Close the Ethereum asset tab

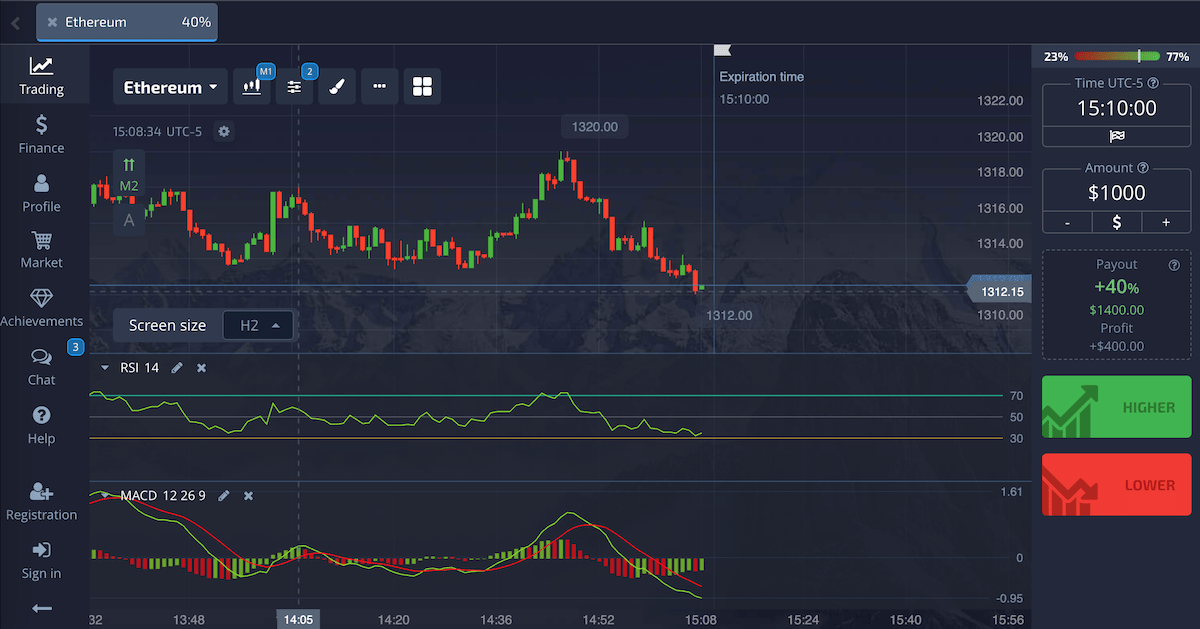pos(52,21)
